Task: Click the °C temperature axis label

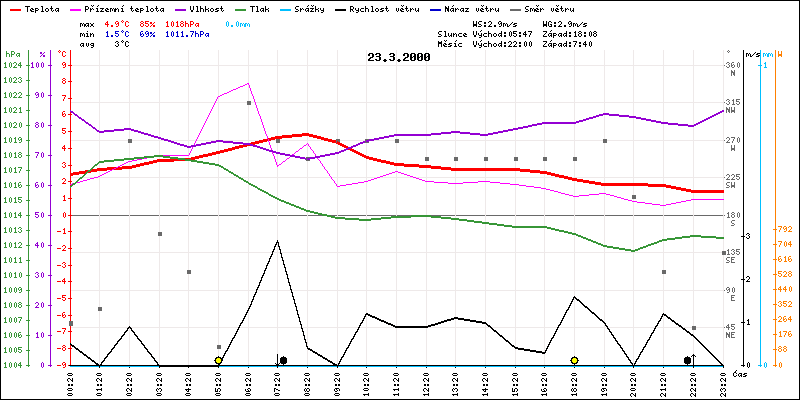Action: [x=64, y=53]
